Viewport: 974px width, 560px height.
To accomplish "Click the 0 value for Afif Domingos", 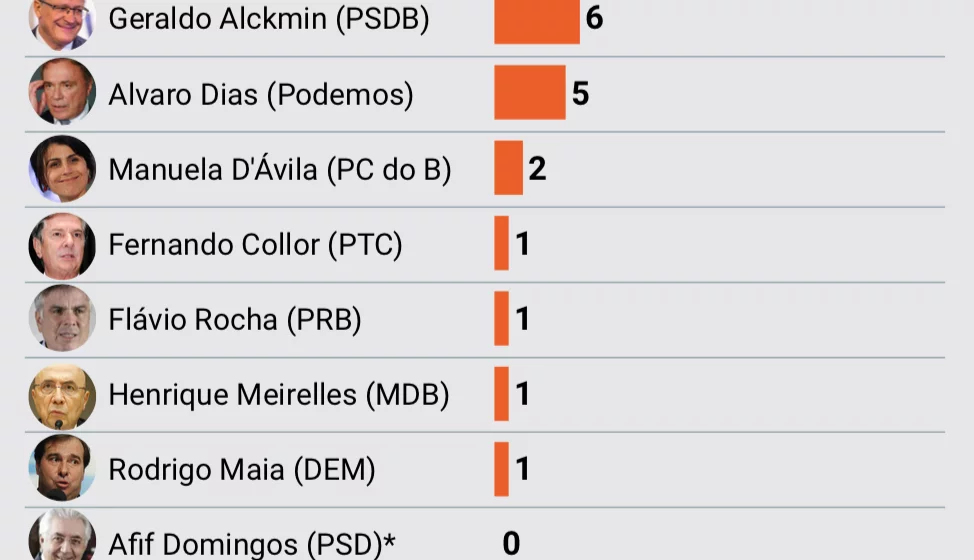I will (x=511, y=543).
